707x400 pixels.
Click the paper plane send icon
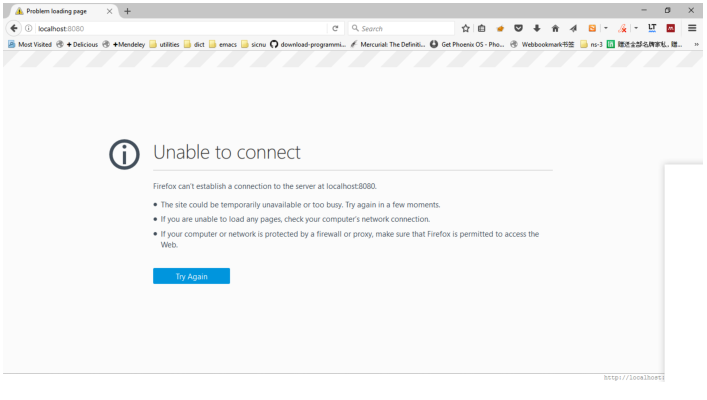tap(573, 28)
